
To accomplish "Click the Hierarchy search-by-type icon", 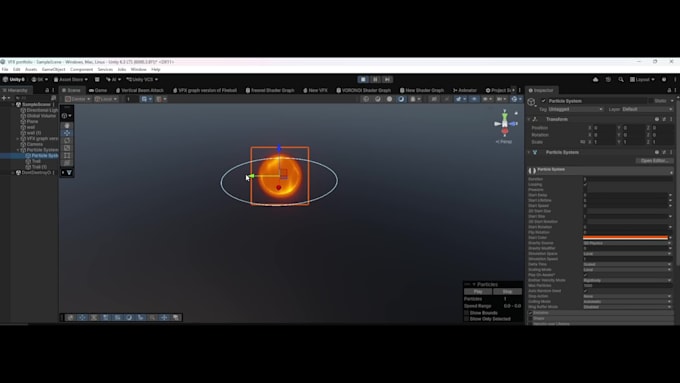I will (x=53, y=98).
